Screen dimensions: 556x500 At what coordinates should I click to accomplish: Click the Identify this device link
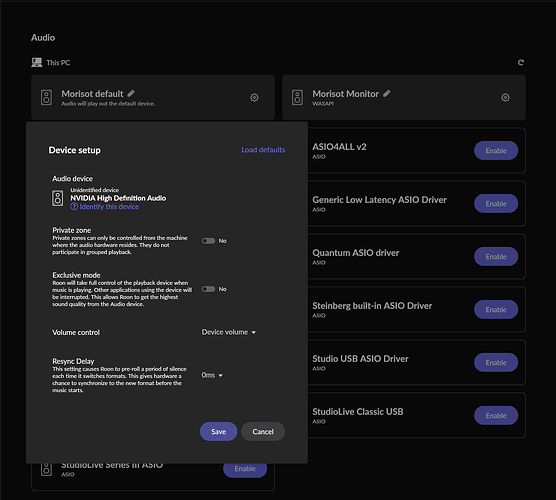coord(105,207)
